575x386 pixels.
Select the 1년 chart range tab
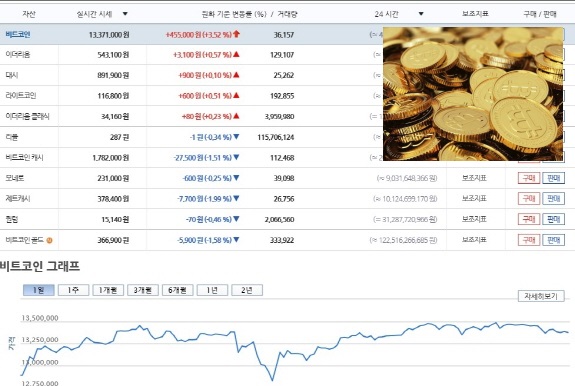[x=212, y=290]
